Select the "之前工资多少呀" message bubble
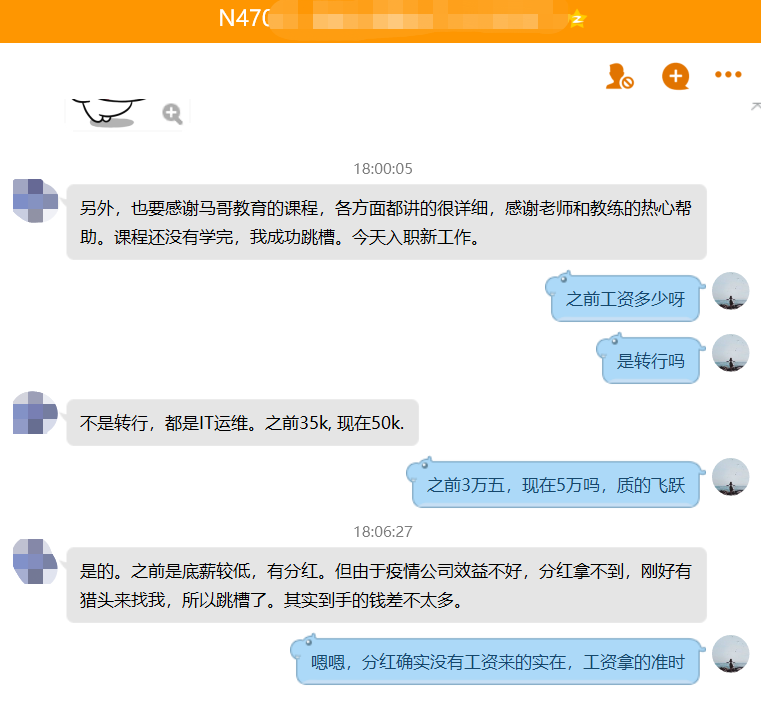The width and height of the screenshot is (761, 705). point(626,299)
